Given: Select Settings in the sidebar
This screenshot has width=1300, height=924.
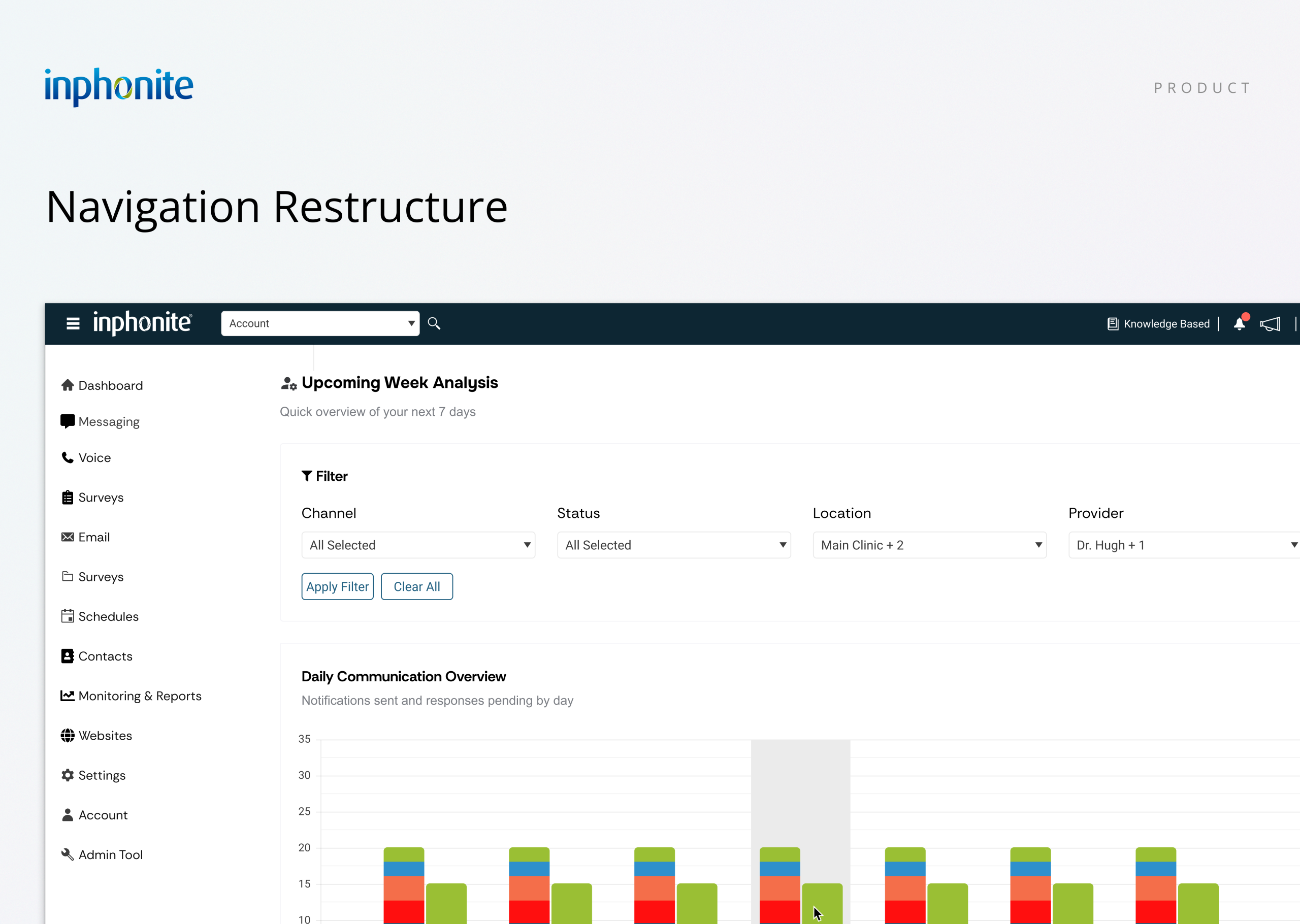Looking at the screenshot, I should pos(102,776).
